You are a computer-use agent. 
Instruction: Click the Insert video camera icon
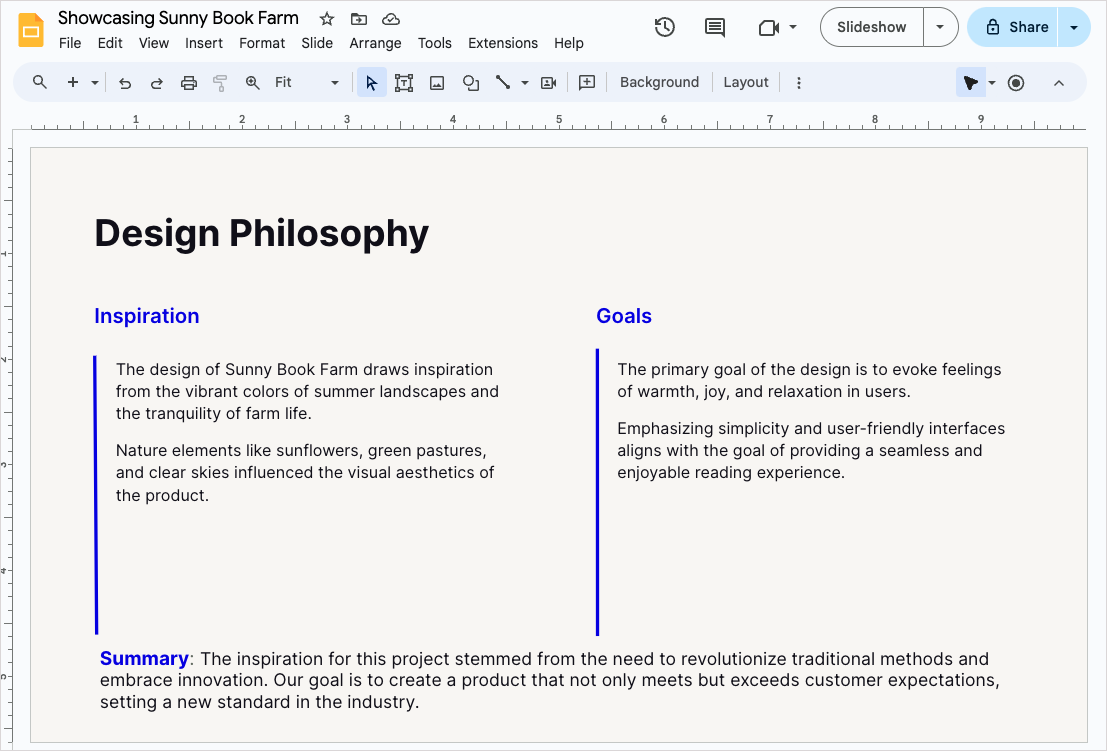pyautogui.click(x=549, y=83)
